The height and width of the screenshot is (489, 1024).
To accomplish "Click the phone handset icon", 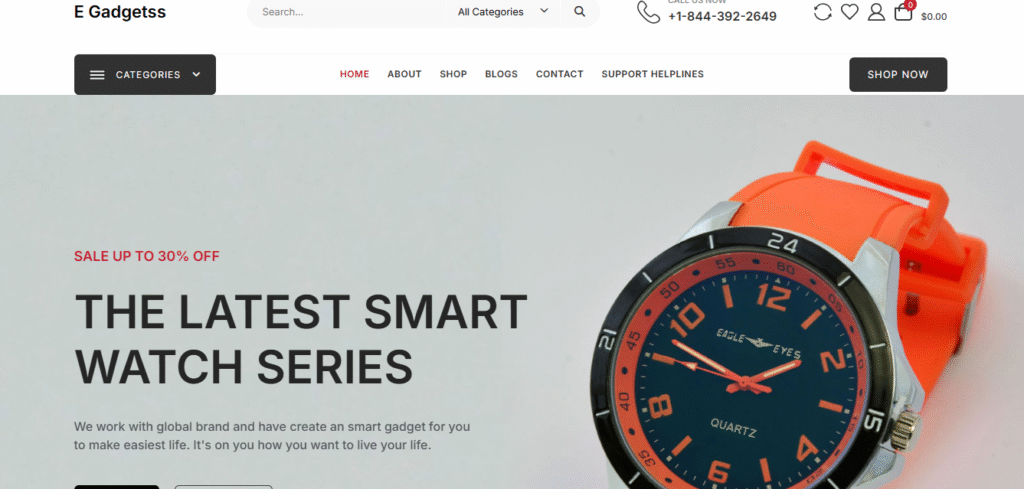I will [x=648, y=12].
